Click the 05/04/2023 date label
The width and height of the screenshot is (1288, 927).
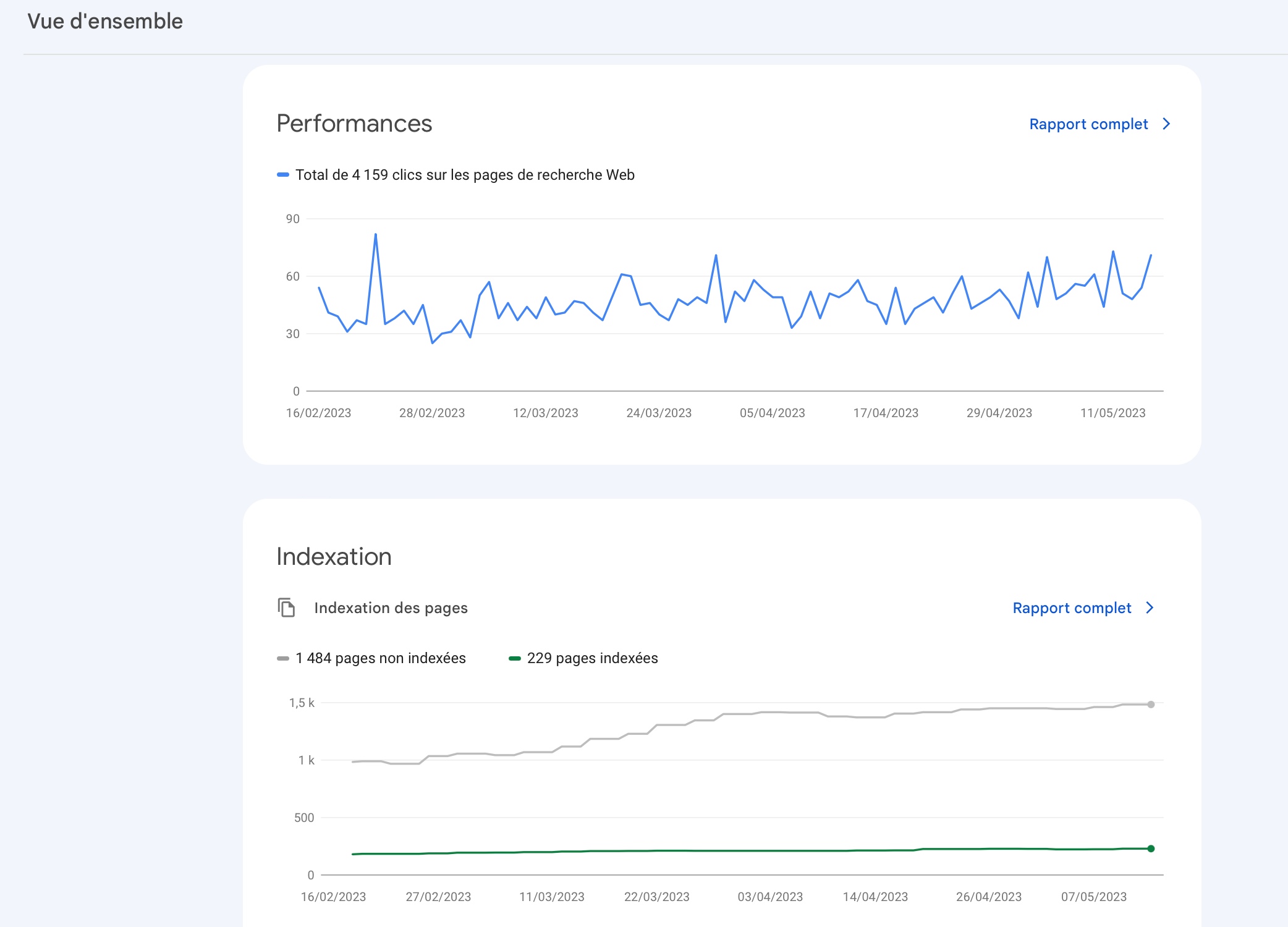click(773, 413)
